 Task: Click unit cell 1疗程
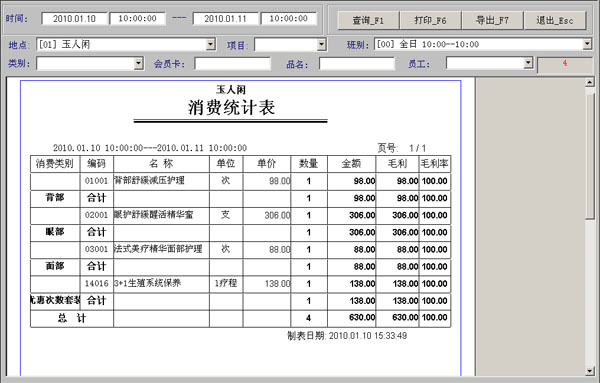(x=226, y=283)
